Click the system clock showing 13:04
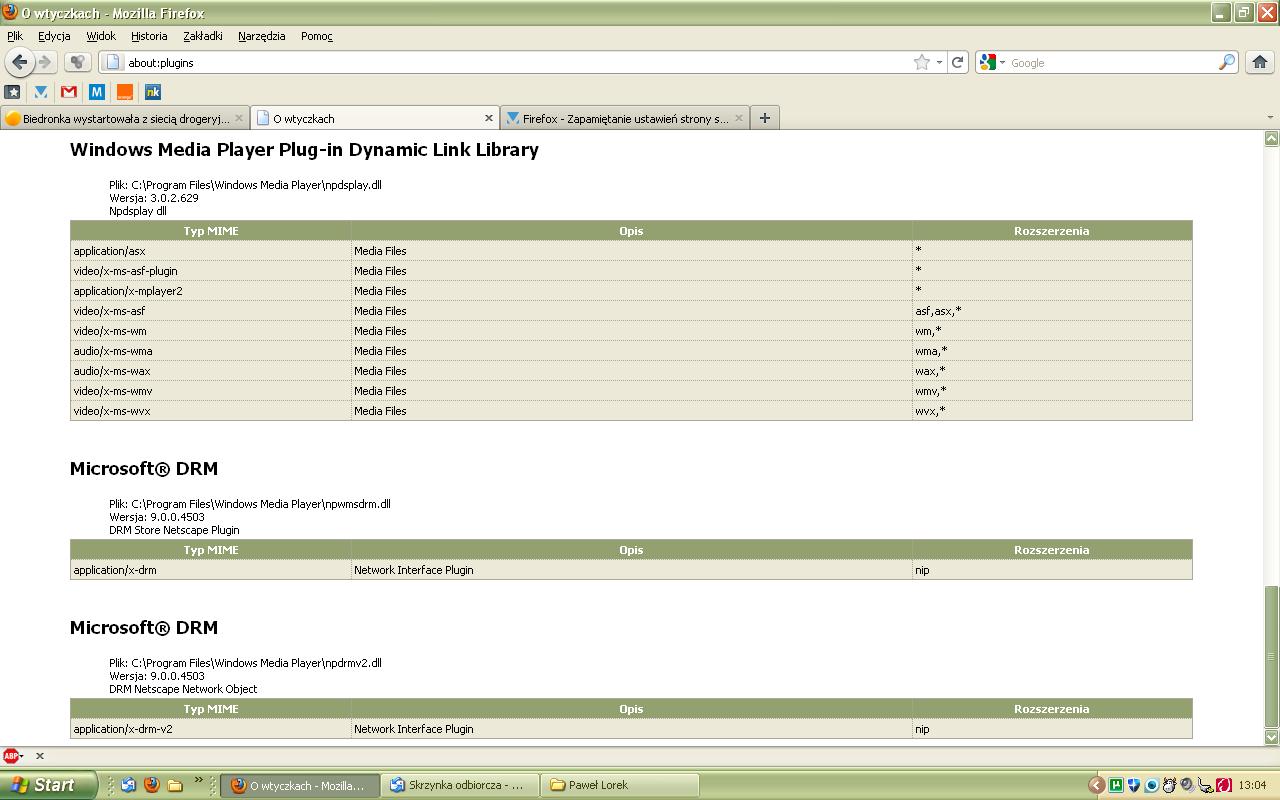The width and height of the screenshot is (1280, 800). click(1252, 785)
